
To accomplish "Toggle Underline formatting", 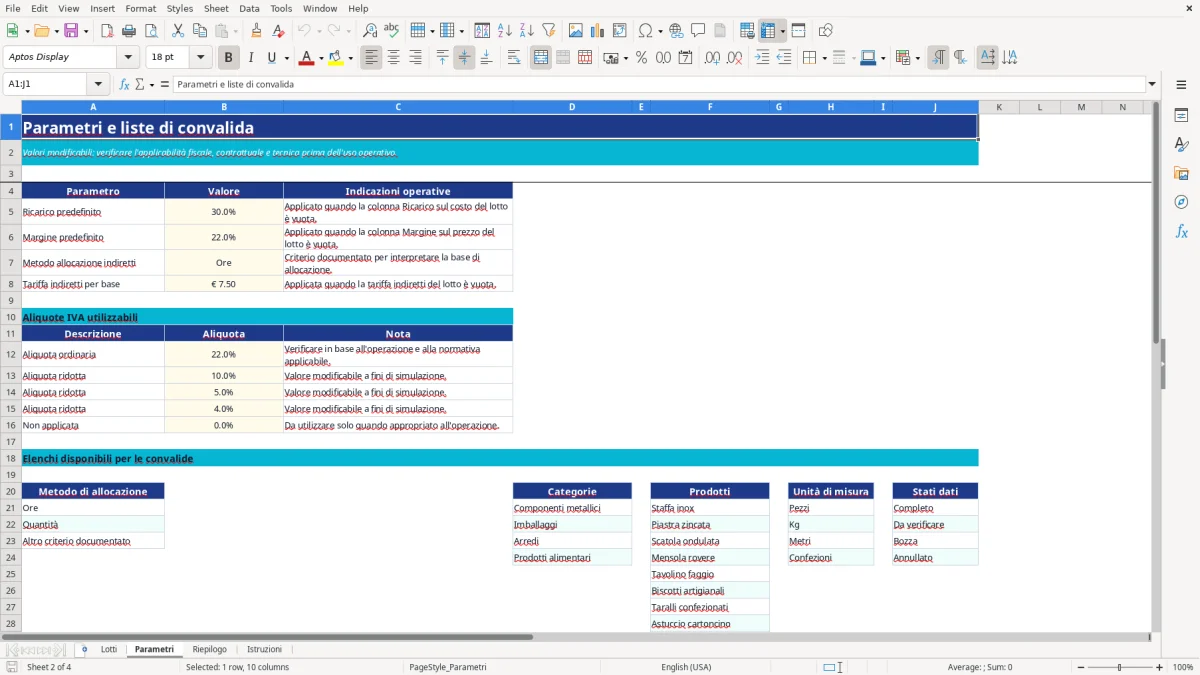I will tap(271, 58).
